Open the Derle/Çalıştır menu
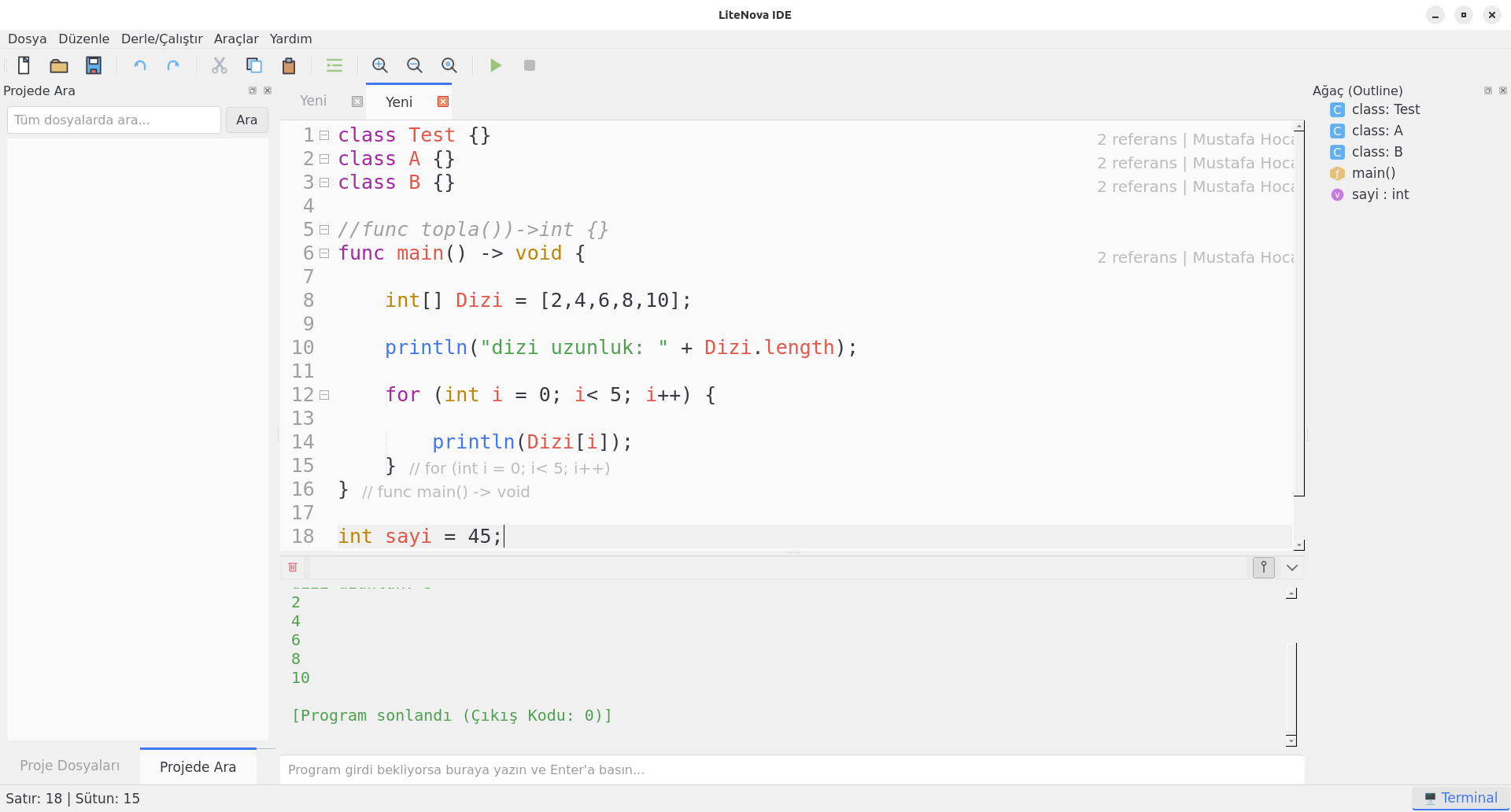Screen dimensions: 1511x812 point(161,39)
